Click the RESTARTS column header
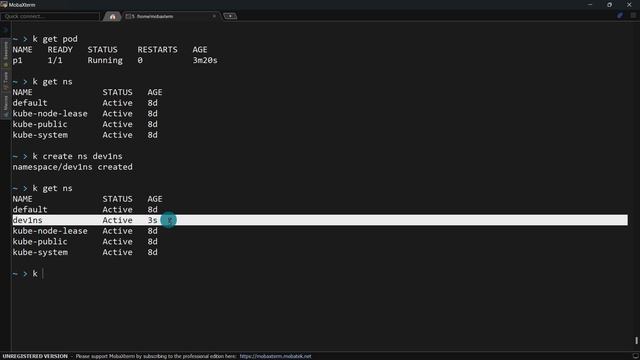 tap(157, 50)
